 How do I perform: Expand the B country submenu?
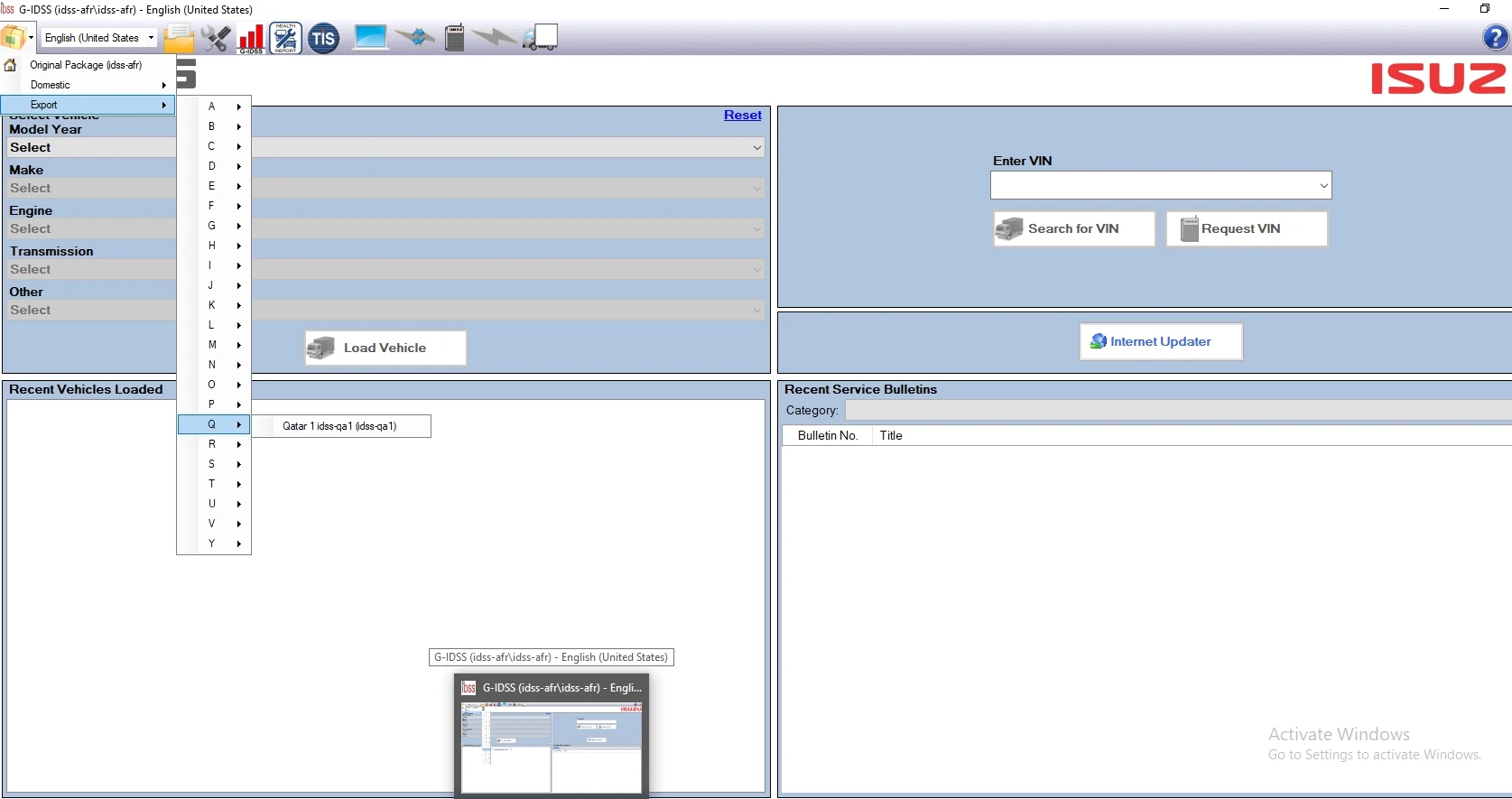click(x=214, y=126)
